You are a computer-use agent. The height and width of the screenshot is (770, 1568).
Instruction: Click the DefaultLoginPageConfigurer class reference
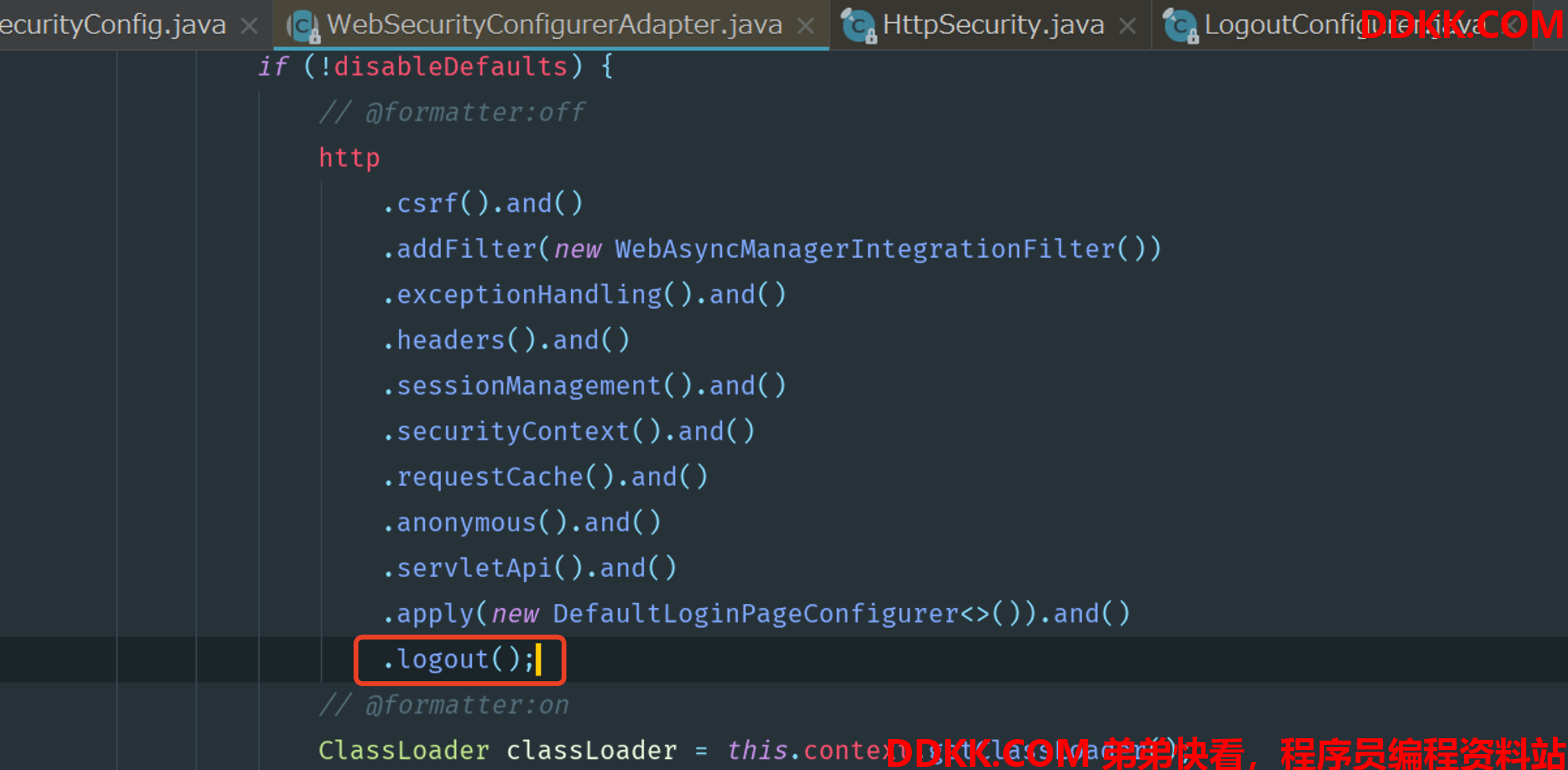point(755,614)
